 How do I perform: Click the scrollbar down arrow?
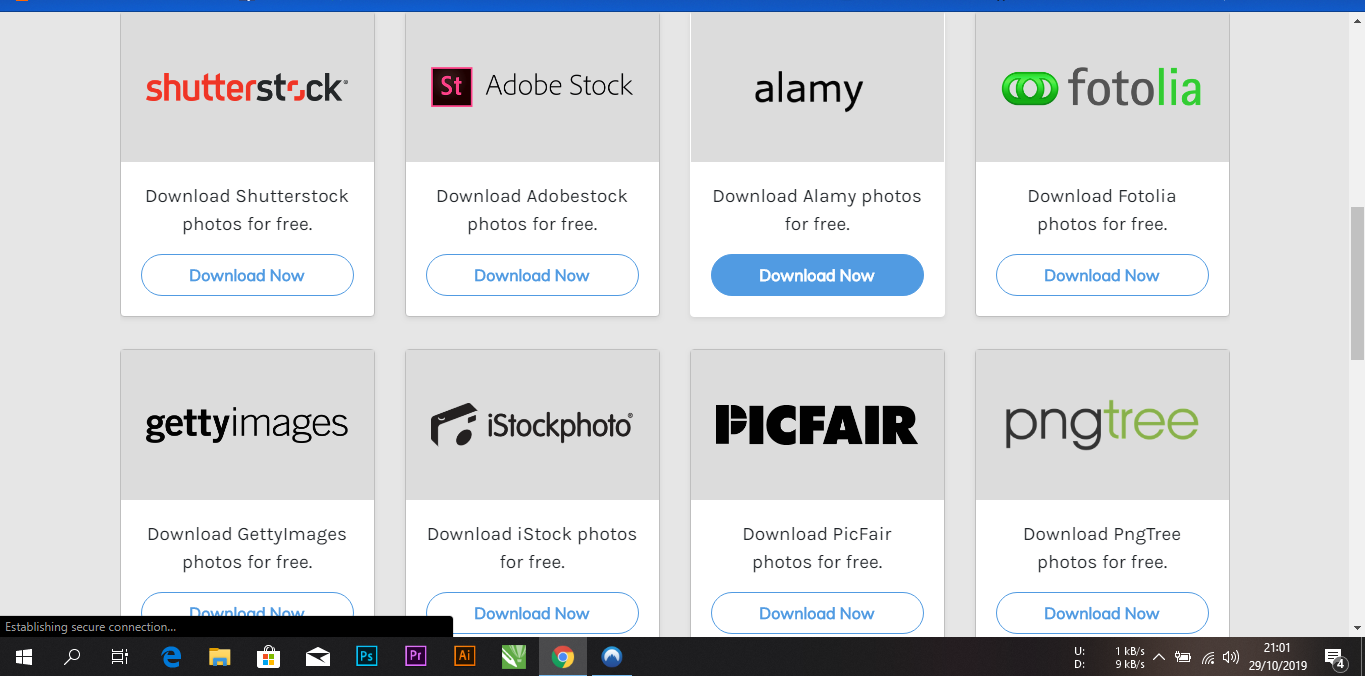[x=1357, y=628]
